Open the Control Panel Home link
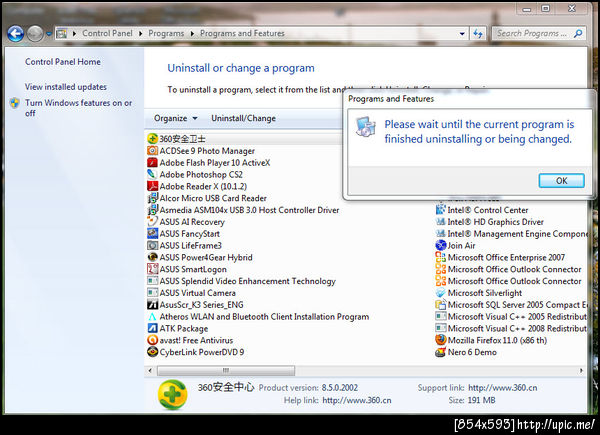Image resolution: width=600 pixels, height=435 pixels. [63, 62]
